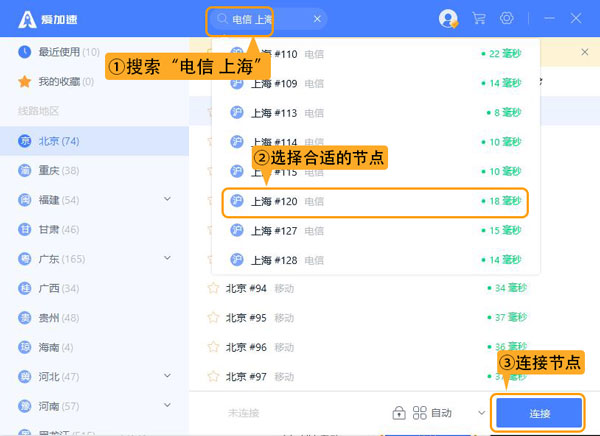Image resolution: width=600 pixels, height=436 pixels.
Task: Select 河北 (47) region
Action: click(94, 377)
